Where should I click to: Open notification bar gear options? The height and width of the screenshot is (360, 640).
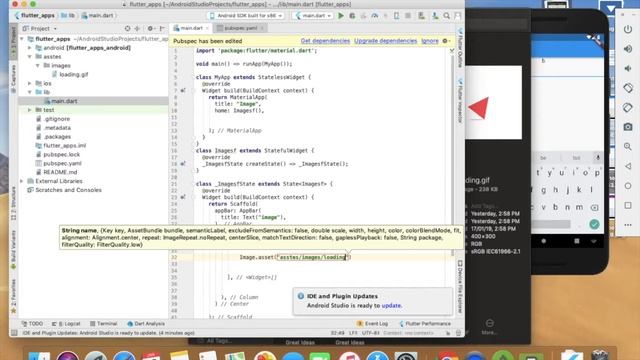coord(446,41)
